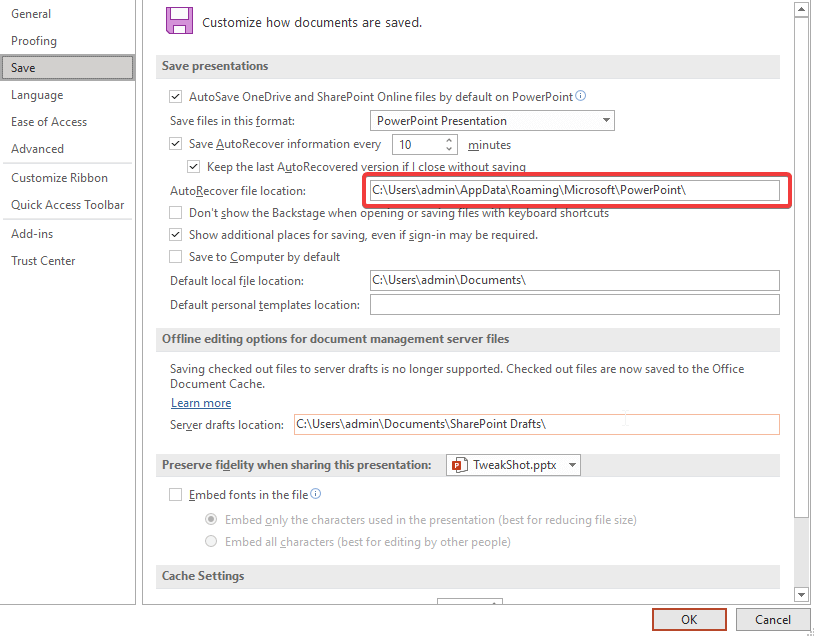Click the Server drafts location field
The width and height of the screenshot is (814, 638).
[x=537, y=424]
